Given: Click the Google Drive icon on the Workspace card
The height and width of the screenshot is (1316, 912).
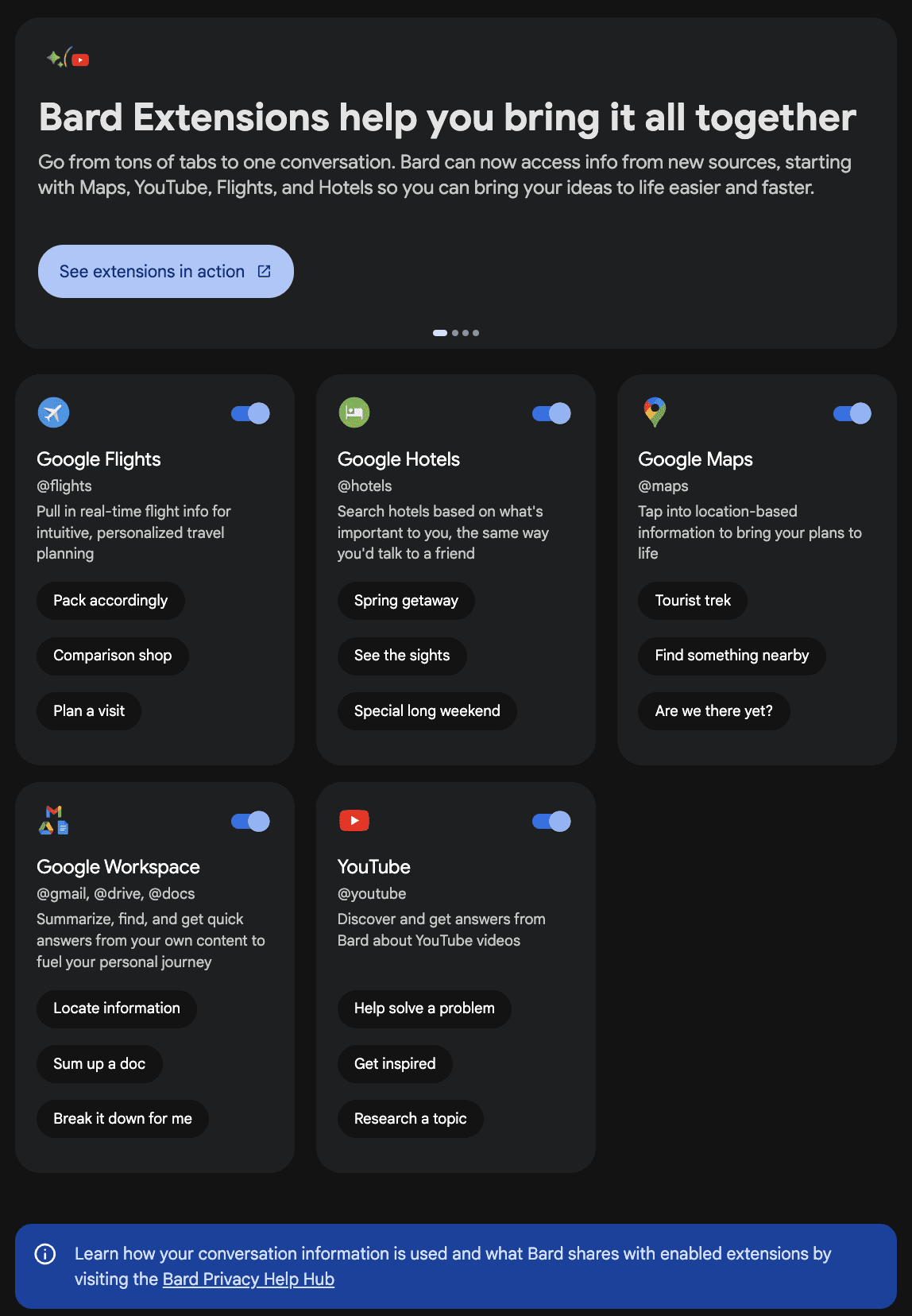Looking at the screenshot, I should [x=45, y=827].
